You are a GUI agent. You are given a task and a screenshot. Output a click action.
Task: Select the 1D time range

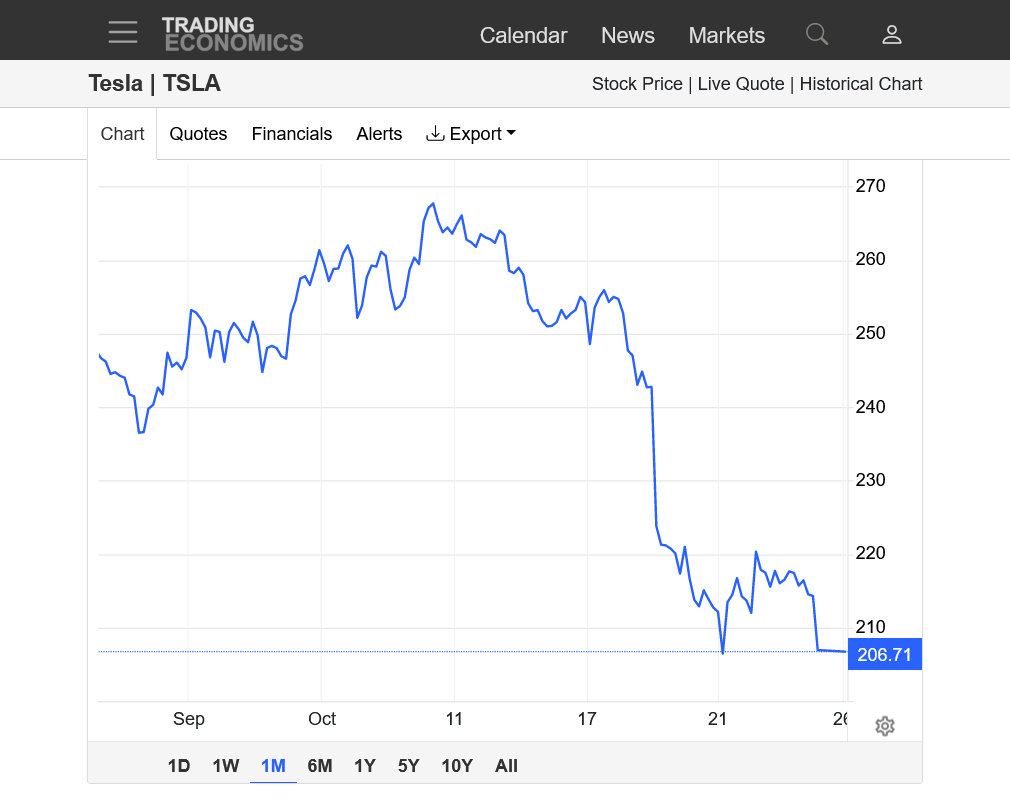[x=179, y=766]
